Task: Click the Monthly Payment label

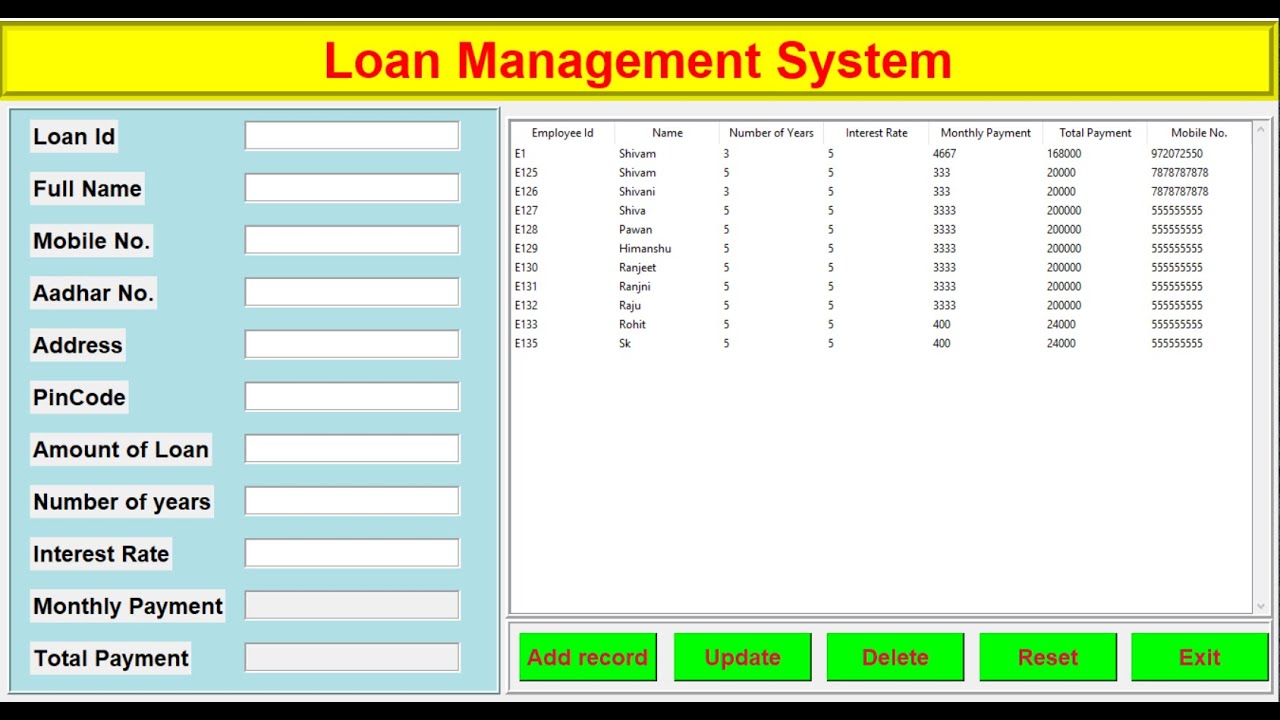Action: click(x=128, y=606)
